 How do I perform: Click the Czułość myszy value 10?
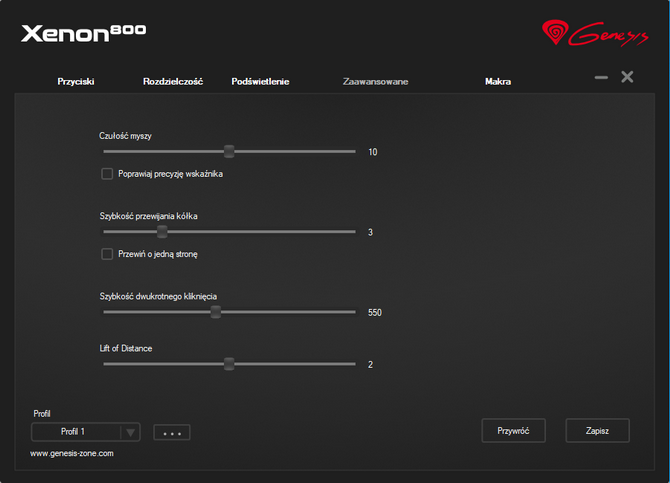coord(373,152)
